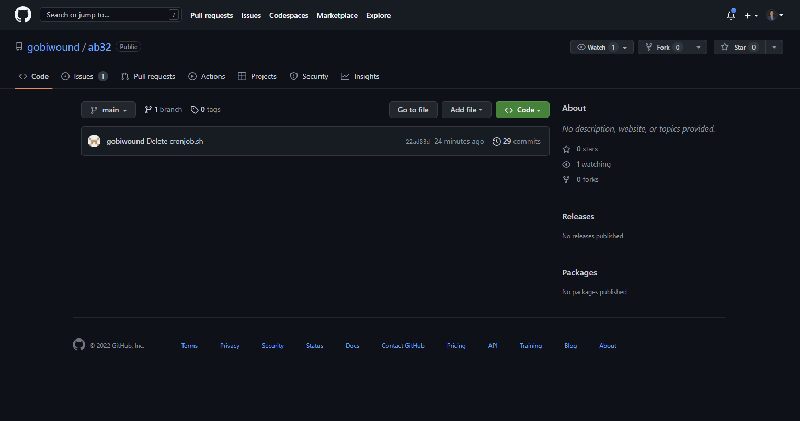
Task: Open the GitHub homepage logo
Action: tap(22, 15)
